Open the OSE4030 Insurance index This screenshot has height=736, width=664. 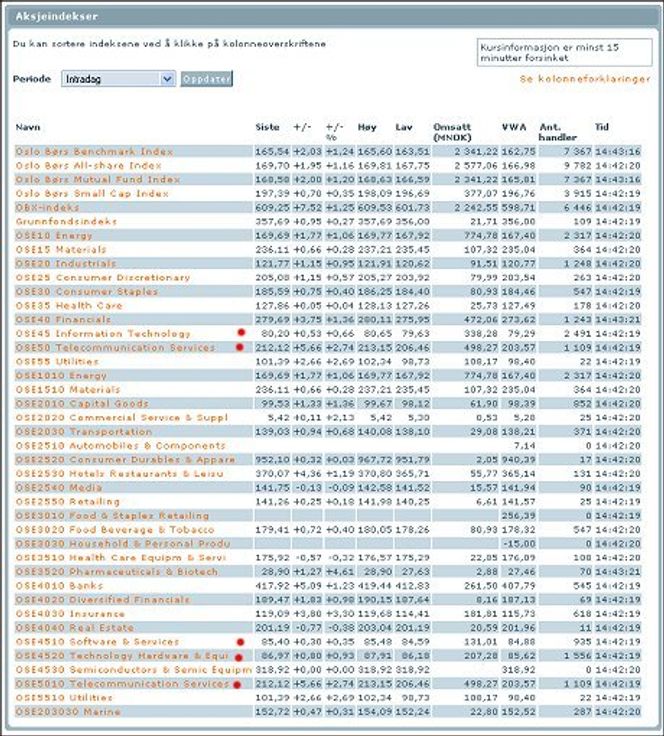click(70, 614)
